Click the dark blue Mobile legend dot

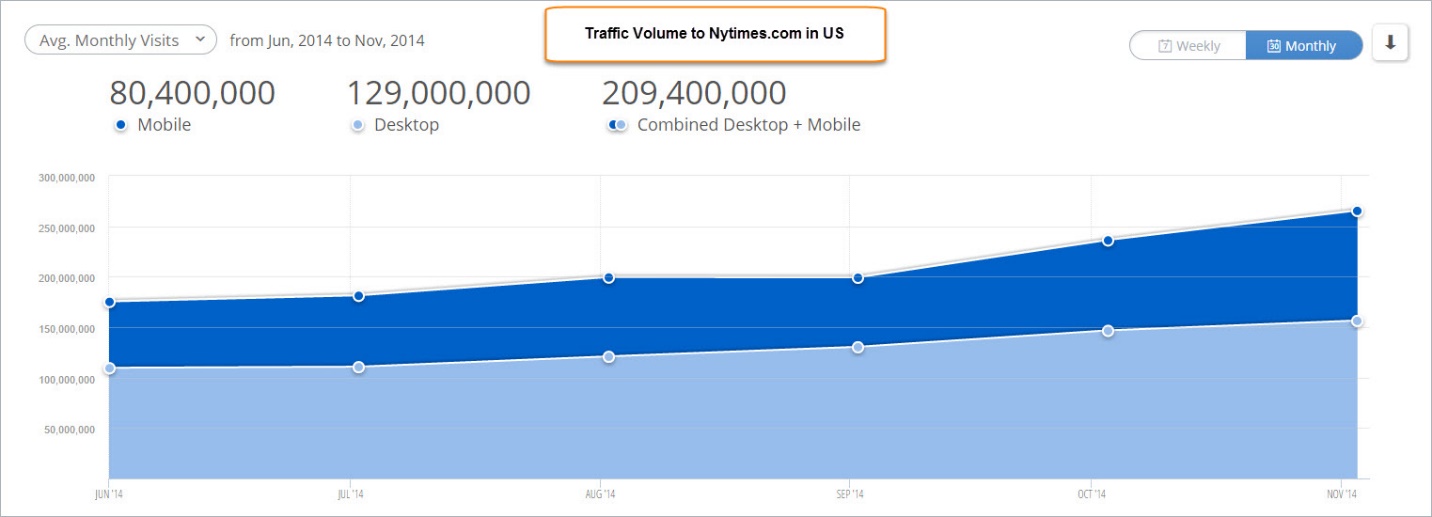pyautogui.click(x=121, y=126)
